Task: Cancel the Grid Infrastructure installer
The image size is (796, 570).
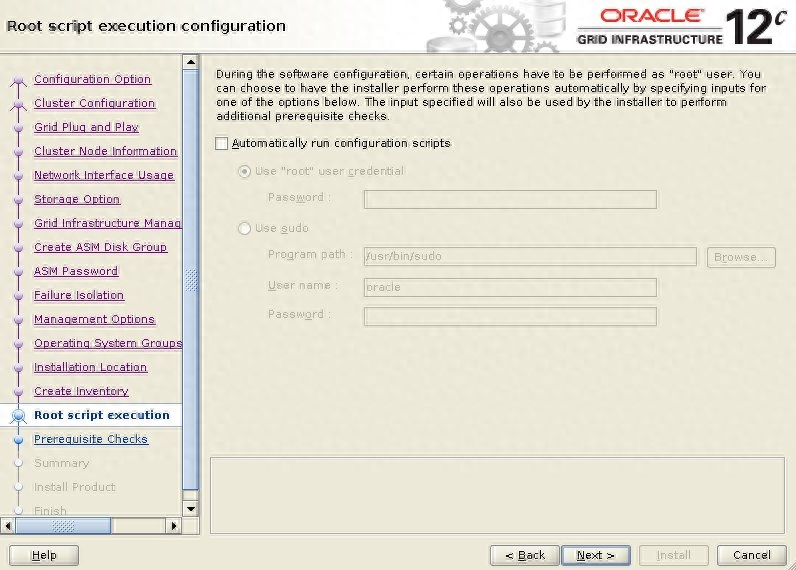Action: pos(751,555)
